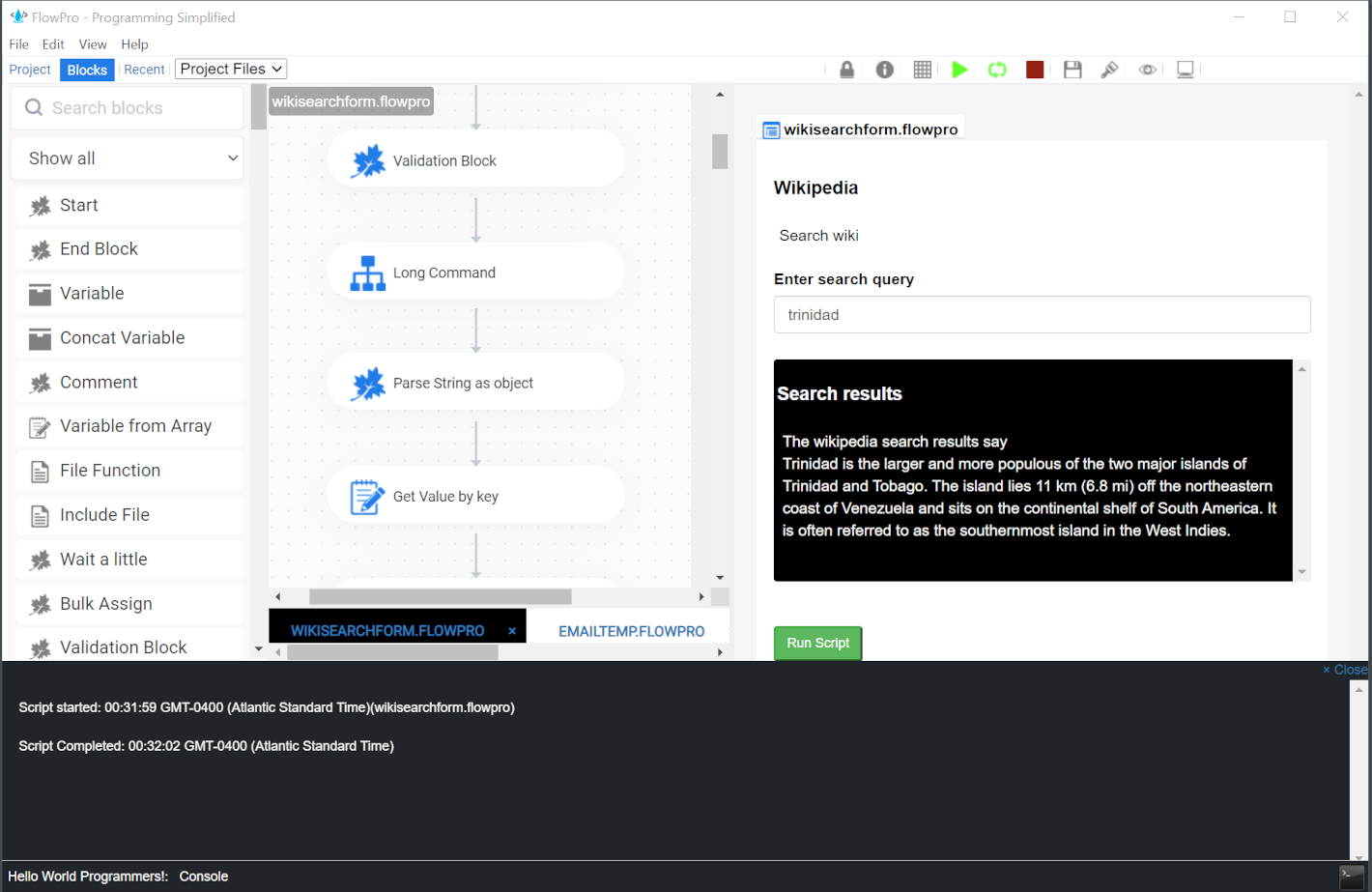Click the canvas horizontal scrollbar thumb
Image resolution: width=1372 pixels, height=892 pixels.
coord(440,596)
